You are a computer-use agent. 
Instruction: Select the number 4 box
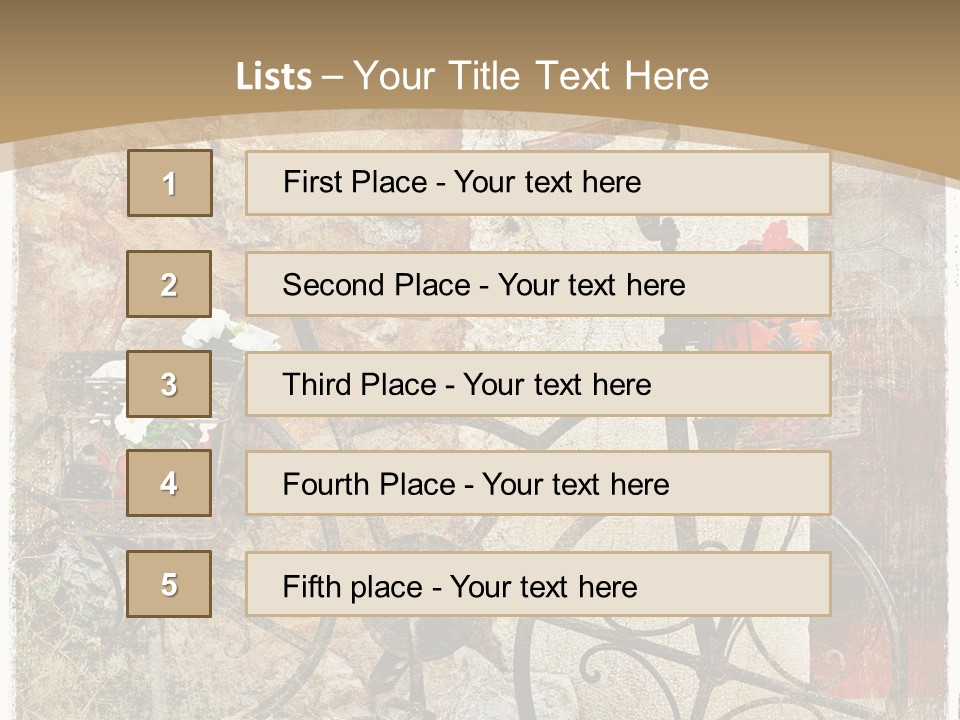point(169,483)
